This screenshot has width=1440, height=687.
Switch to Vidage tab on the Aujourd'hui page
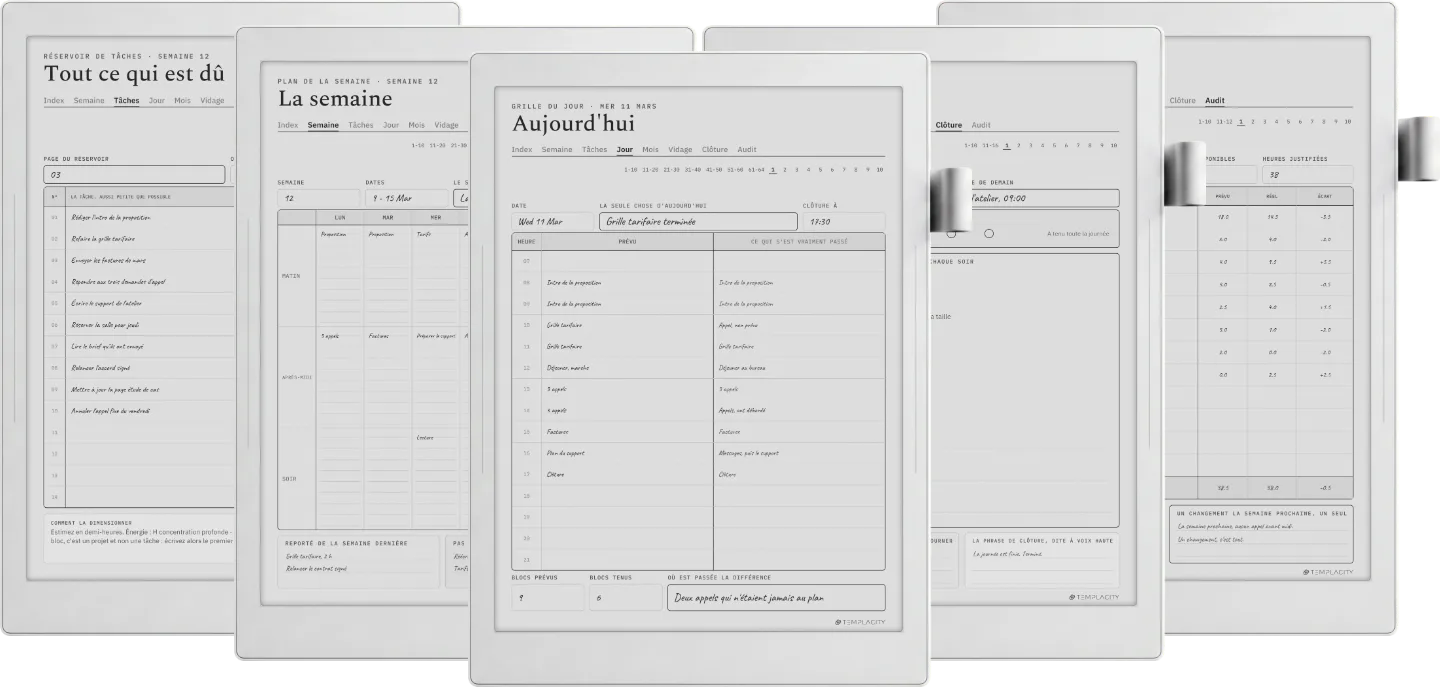(680, 150)
